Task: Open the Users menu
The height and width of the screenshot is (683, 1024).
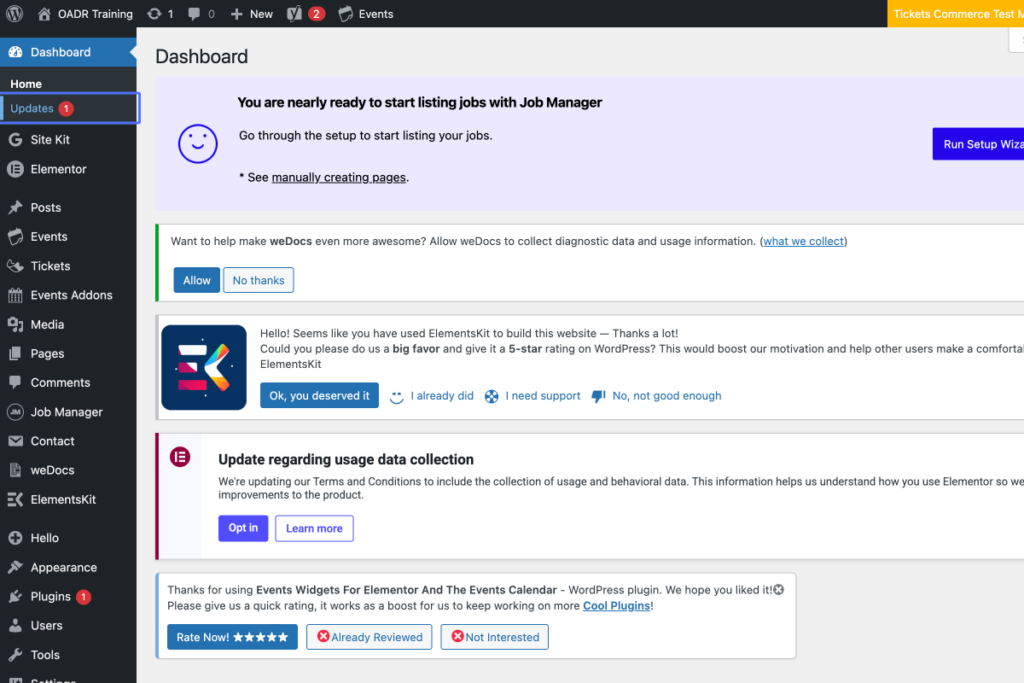Action: (46, 626)
